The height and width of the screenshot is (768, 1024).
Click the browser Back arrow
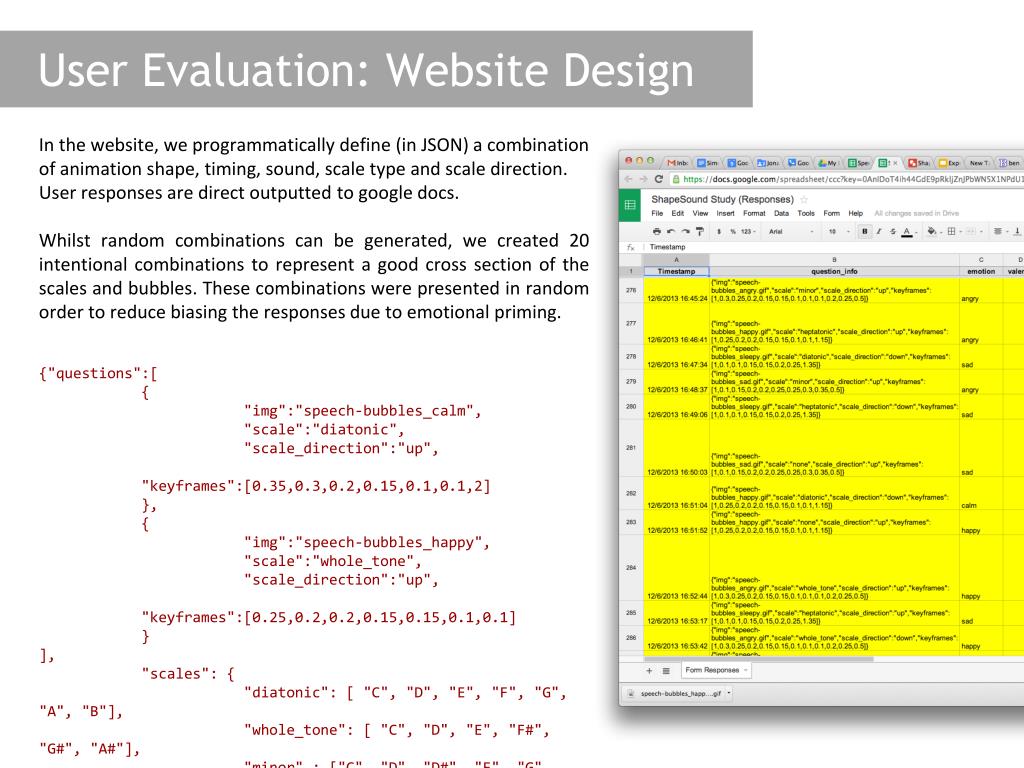[628, 179]
